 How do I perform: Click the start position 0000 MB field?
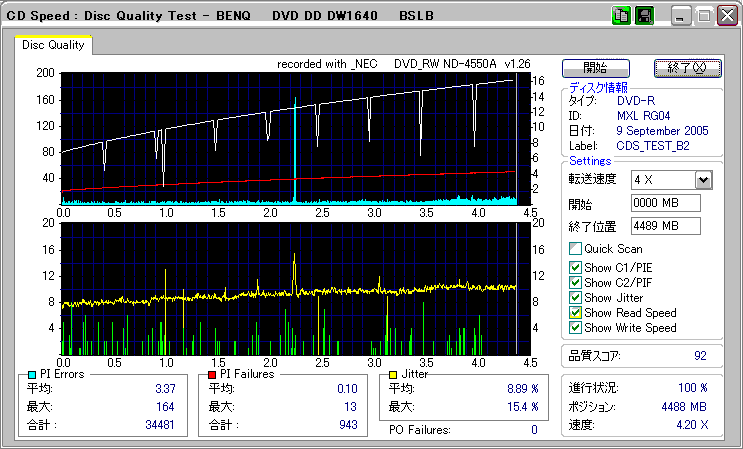pyautogui.click(x=665, y=204)
